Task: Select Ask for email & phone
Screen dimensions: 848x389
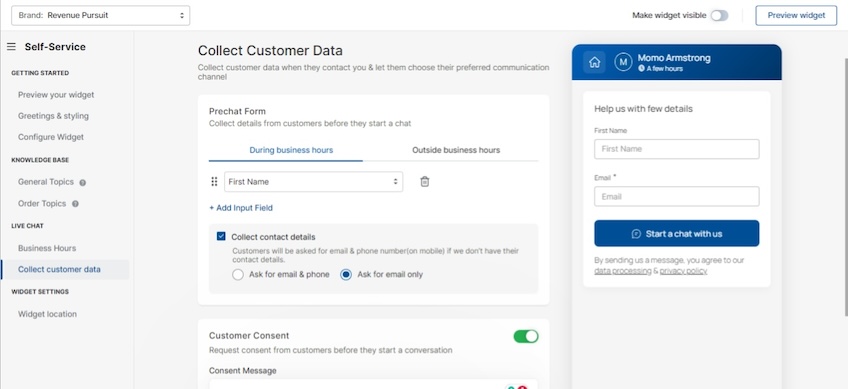Action: point(238,275)
